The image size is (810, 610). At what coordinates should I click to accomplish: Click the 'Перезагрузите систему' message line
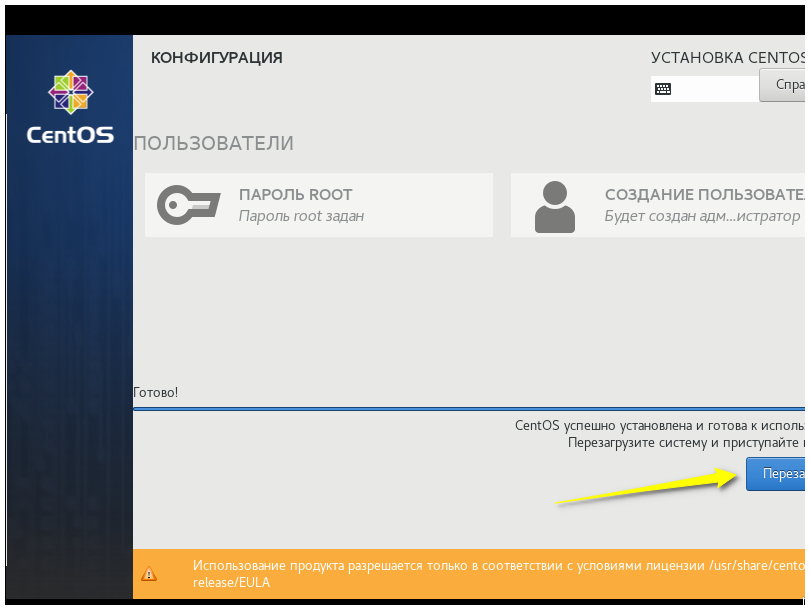click(686, 443)
